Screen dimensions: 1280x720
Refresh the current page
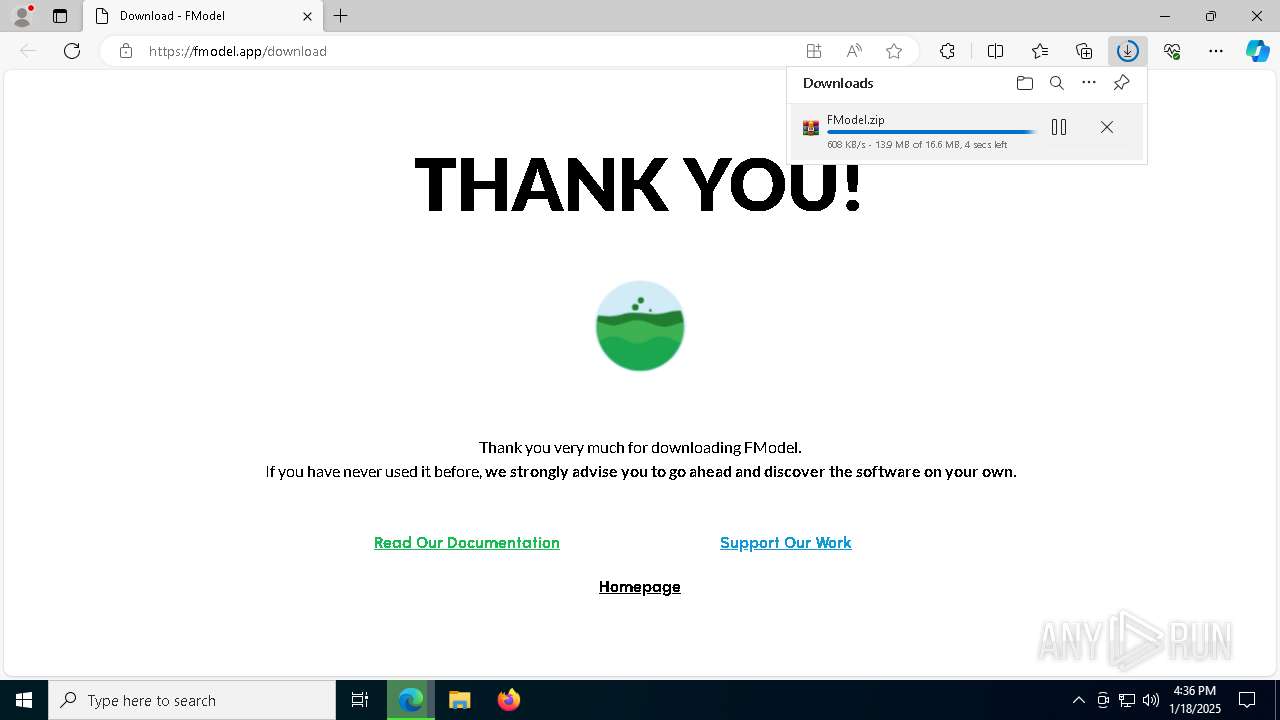click(x=72, y=51)
